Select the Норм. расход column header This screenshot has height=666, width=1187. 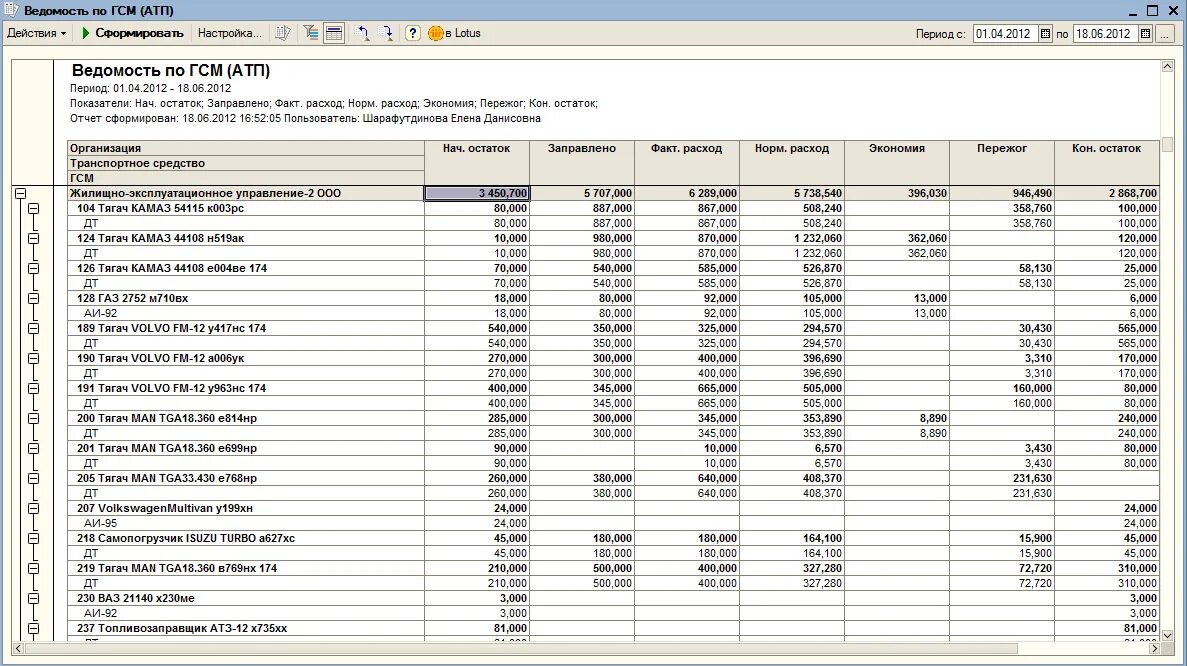pos(792,163)
